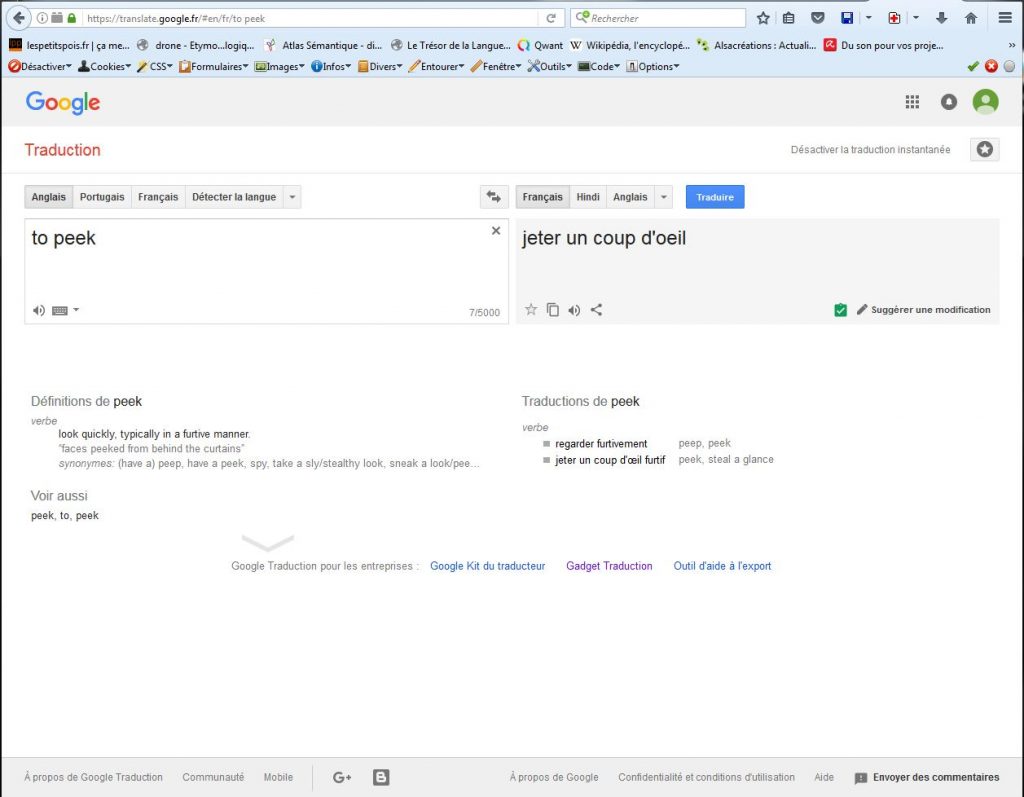This screenshot has width=1024, height=797.
Task: Open the CSS menu in developer toolbar
Action: [155, 66]
